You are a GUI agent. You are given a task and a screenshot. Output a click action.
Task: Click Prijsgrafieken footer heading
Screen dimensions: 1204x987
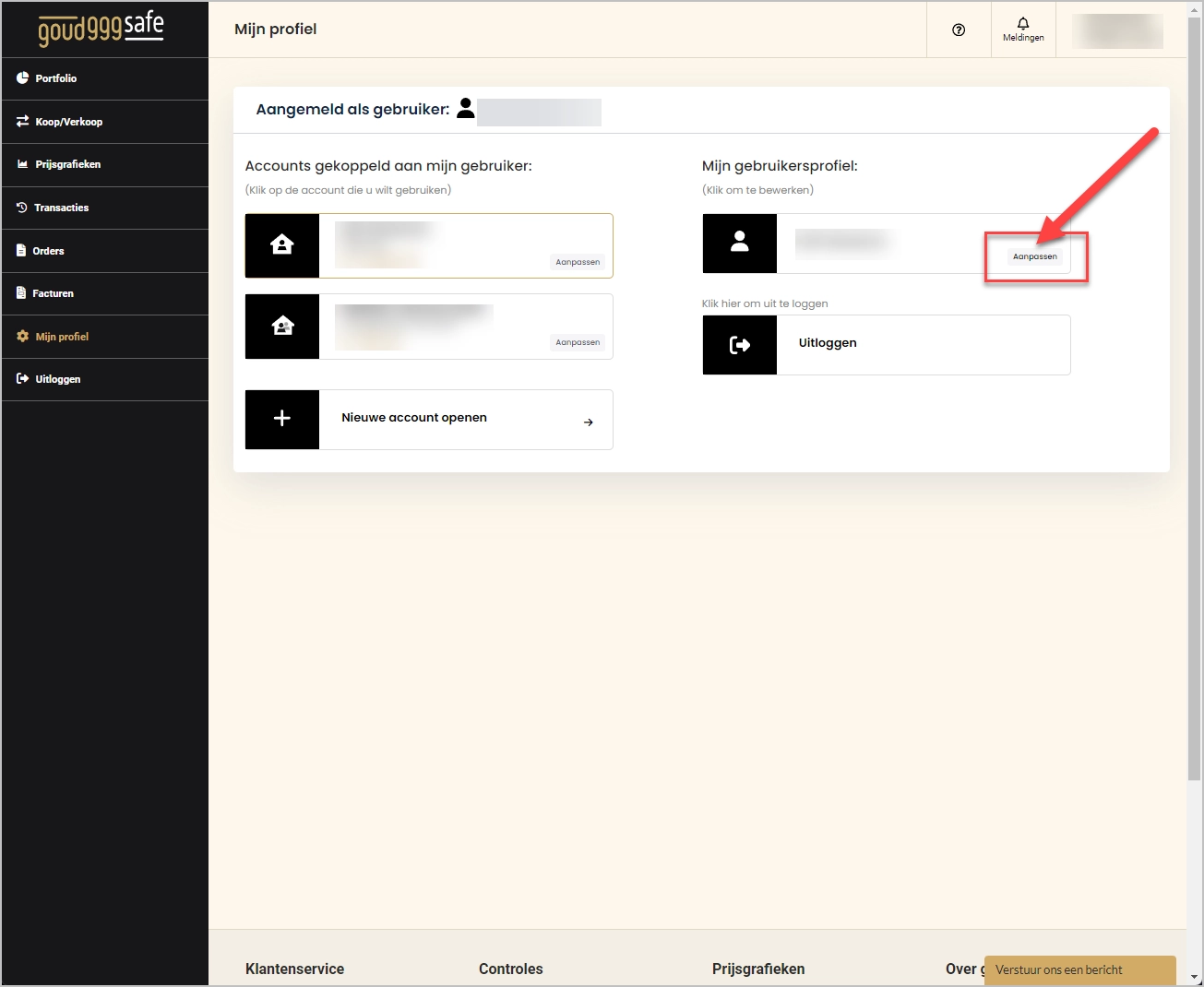click(758, 969)
